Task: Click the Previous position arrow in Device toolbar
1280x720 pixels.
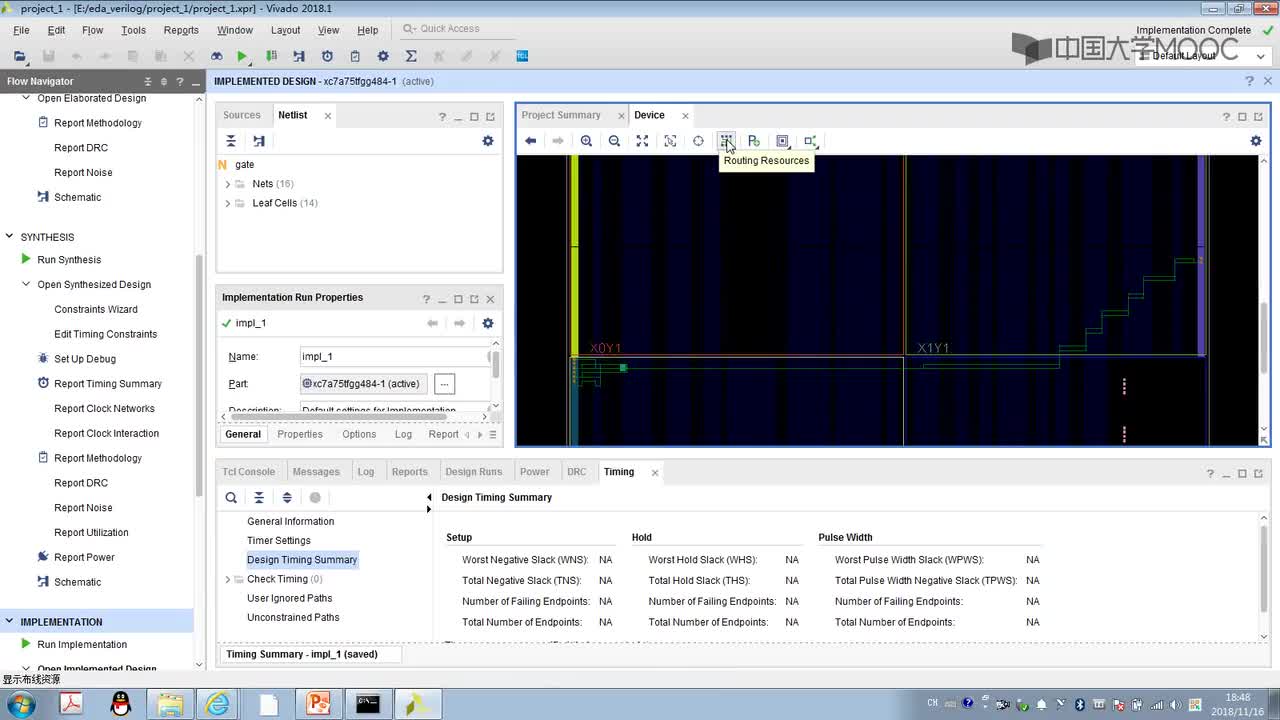Action: click(x=530, y=141)
